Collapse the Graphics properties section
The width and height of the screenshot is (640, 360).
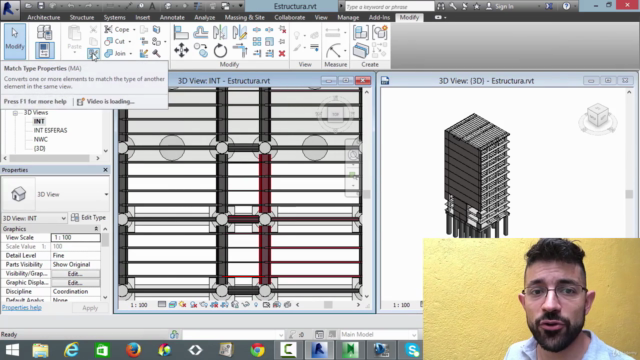[96, 229]
